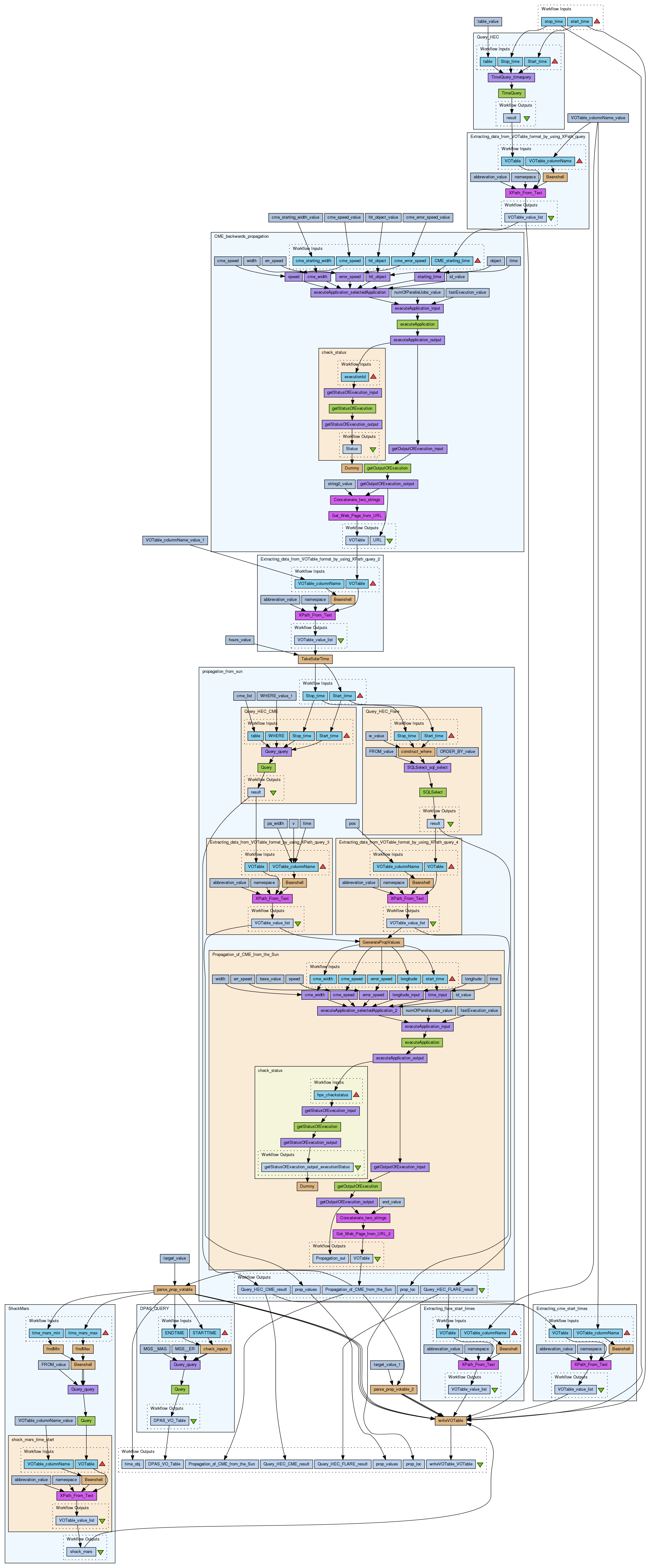Click the green triangle beside shock_mars output

[x=101, y=1551]
